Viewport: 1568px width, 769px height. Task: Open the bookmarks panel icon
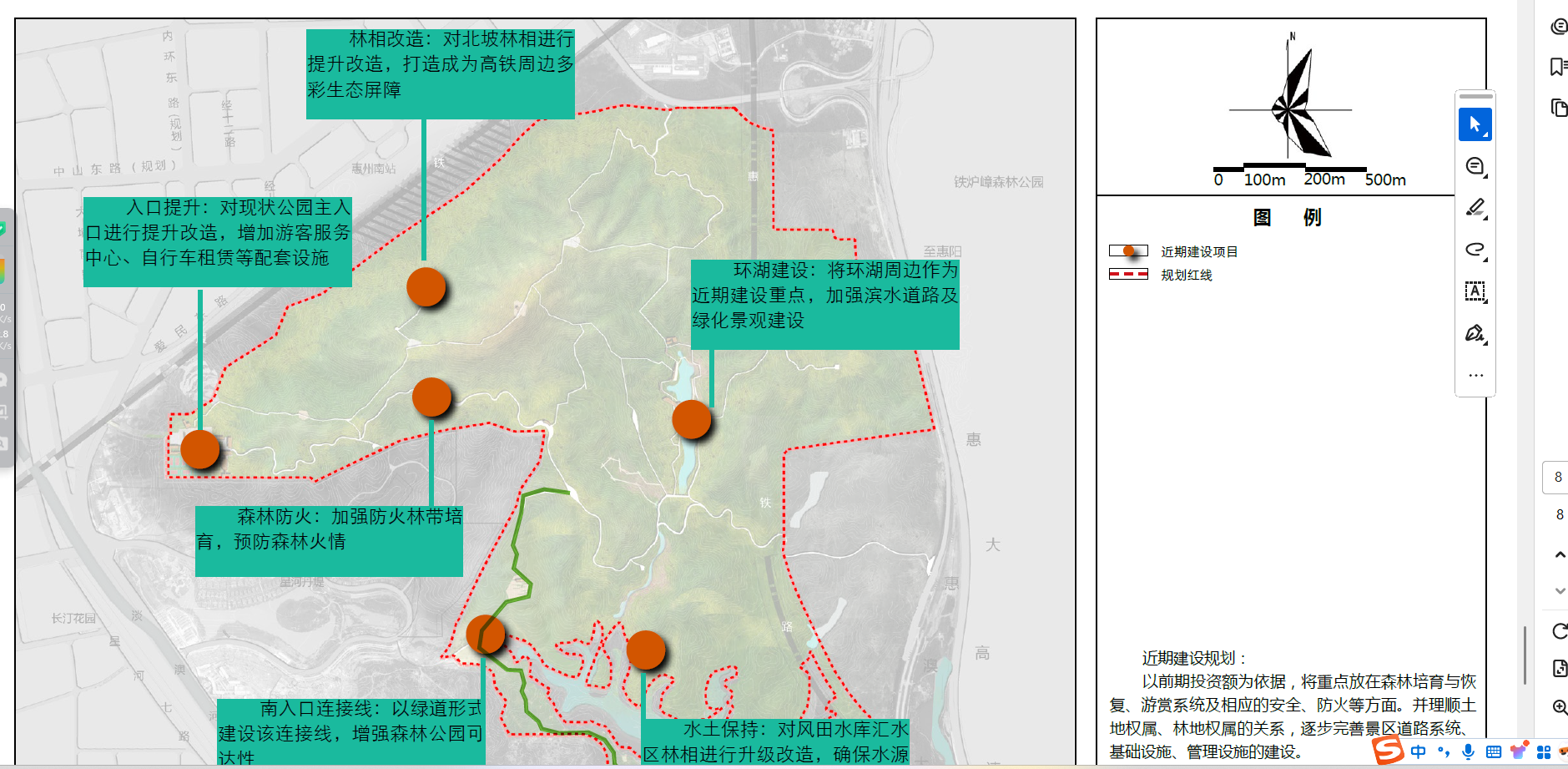tap(1558, 67)
